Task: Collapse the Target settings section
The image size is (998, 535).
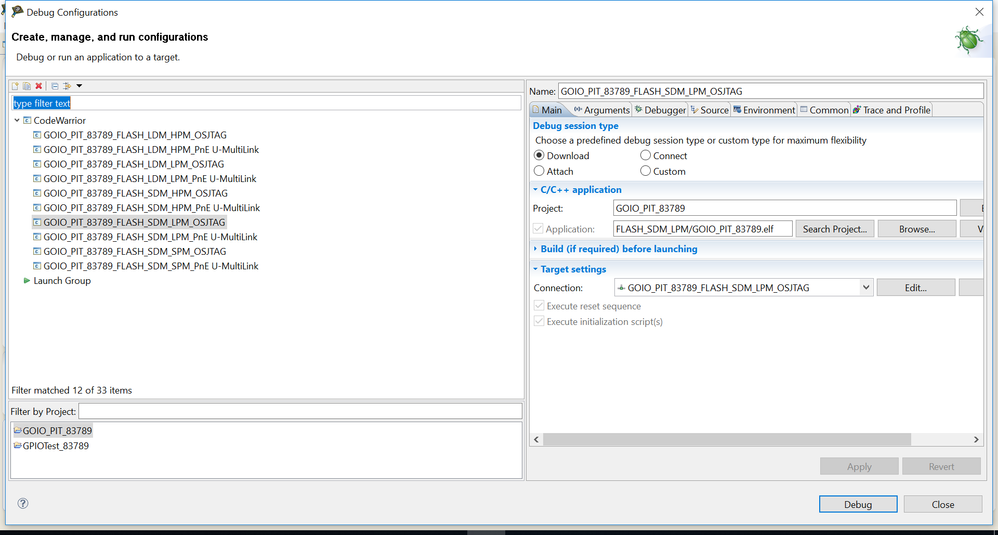Action: tap(535, 269)
